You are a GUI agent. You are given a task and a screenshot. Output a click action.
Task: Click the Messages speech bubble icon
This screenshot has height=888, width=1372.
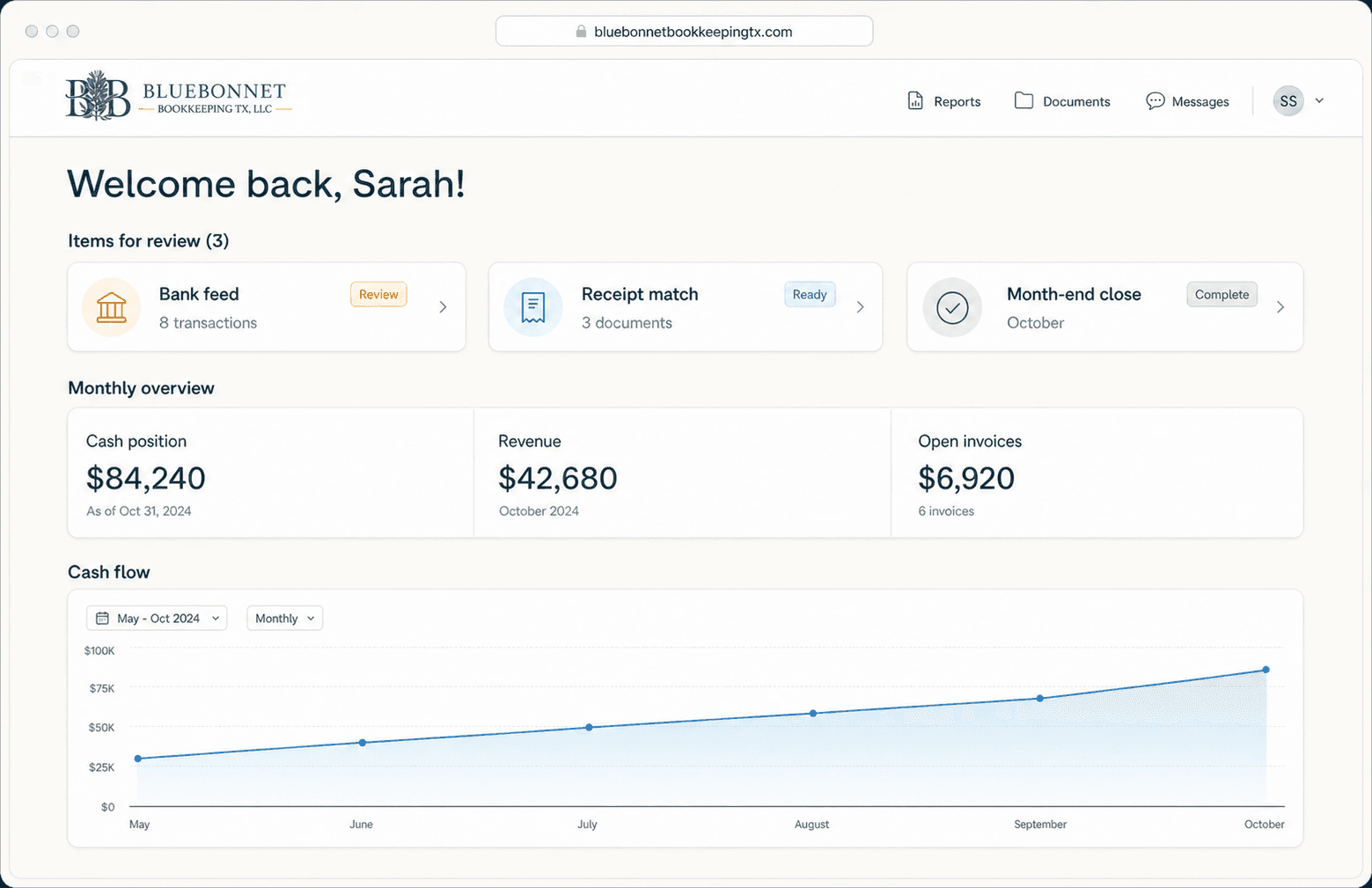point(1156,101)
